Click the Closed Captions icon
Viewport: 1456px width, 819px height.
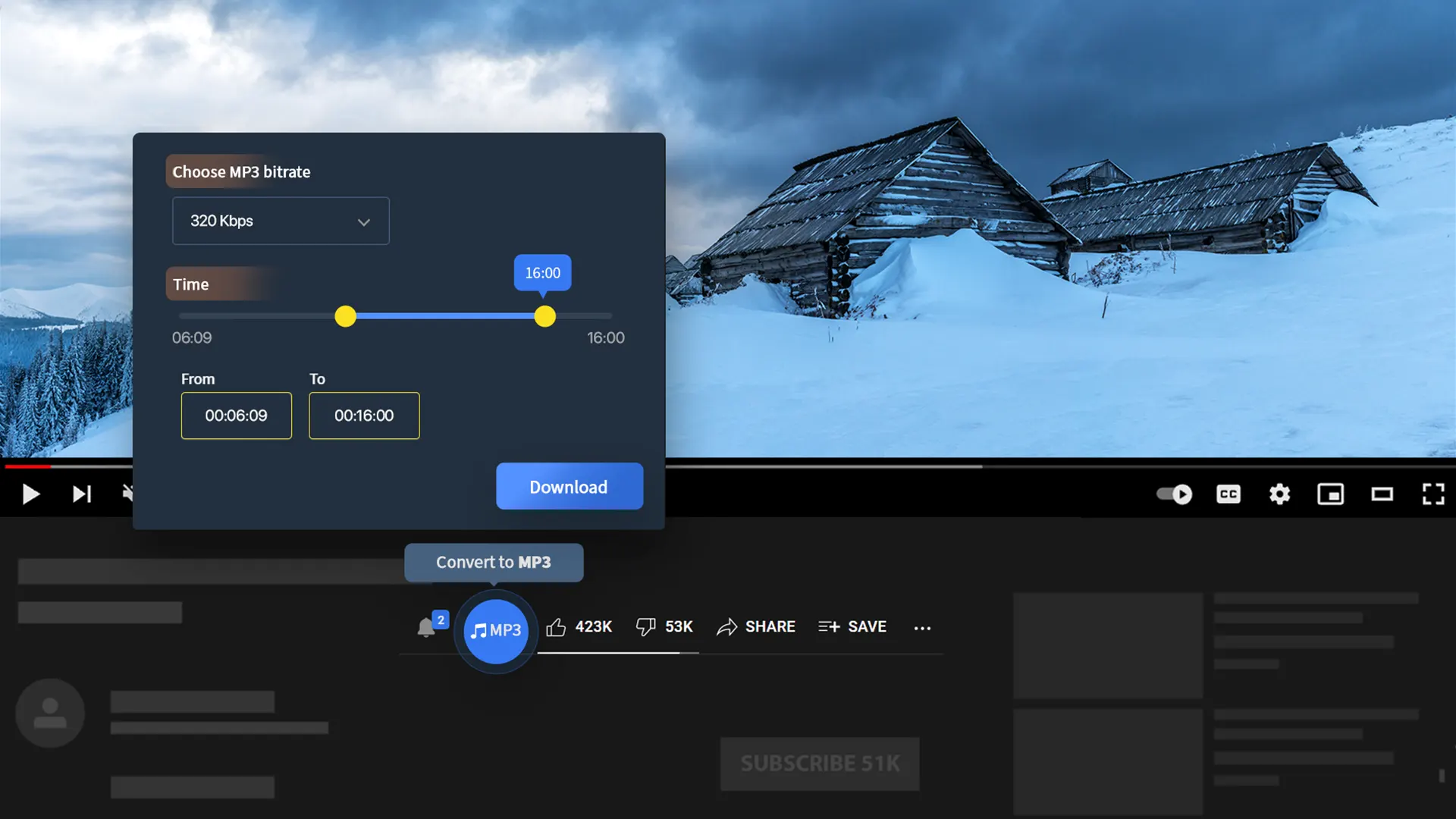1228,494
